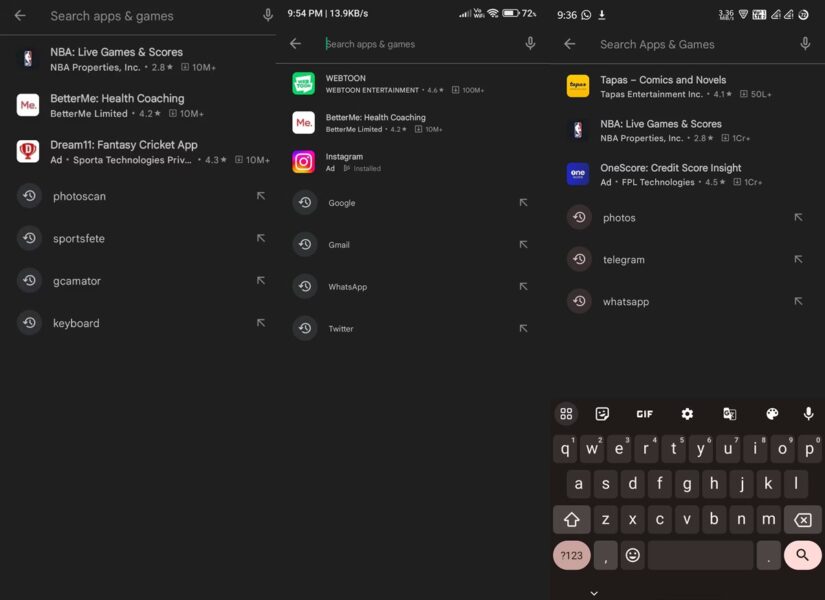
Task: Tap the letter "m" key
Action: tap(768, 520)
